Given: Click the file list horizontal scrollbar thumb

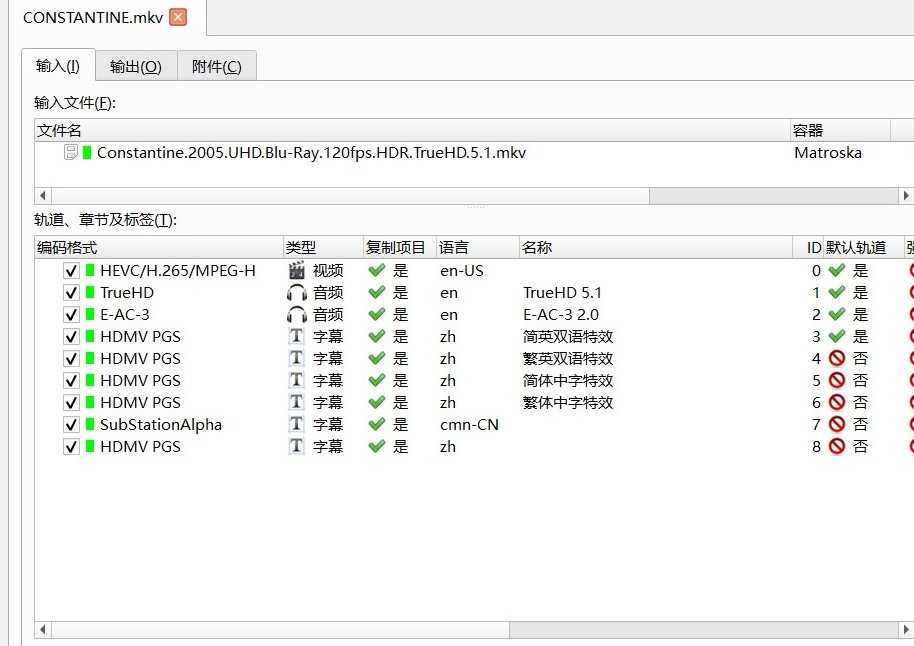Looking at the screenshot, I should click(x=350, y=195).
